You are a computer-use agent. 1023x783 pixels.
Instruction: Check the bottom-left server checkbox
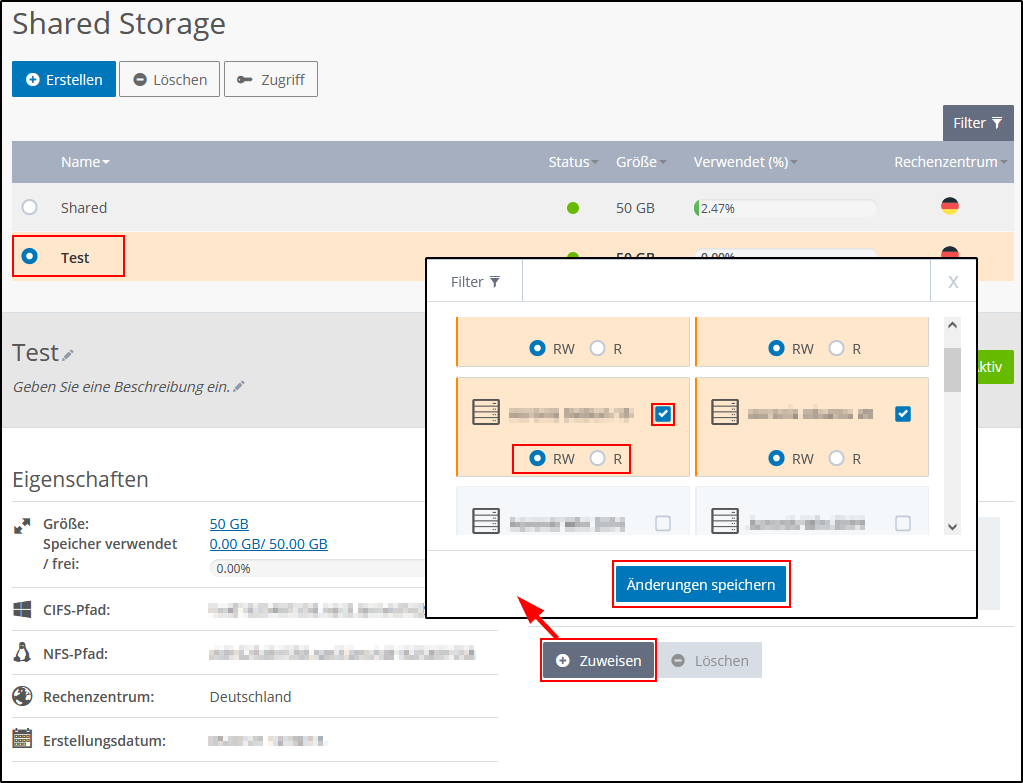coord(663,523)
